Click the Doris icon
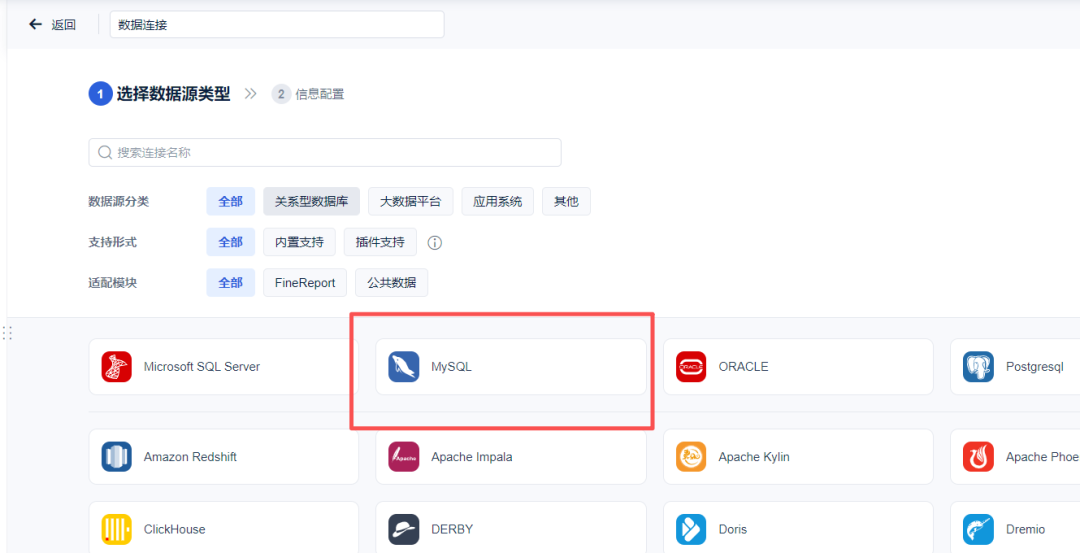Image resolution: width=1080 pixels, height=553 pixels. (x=691, y=530)
